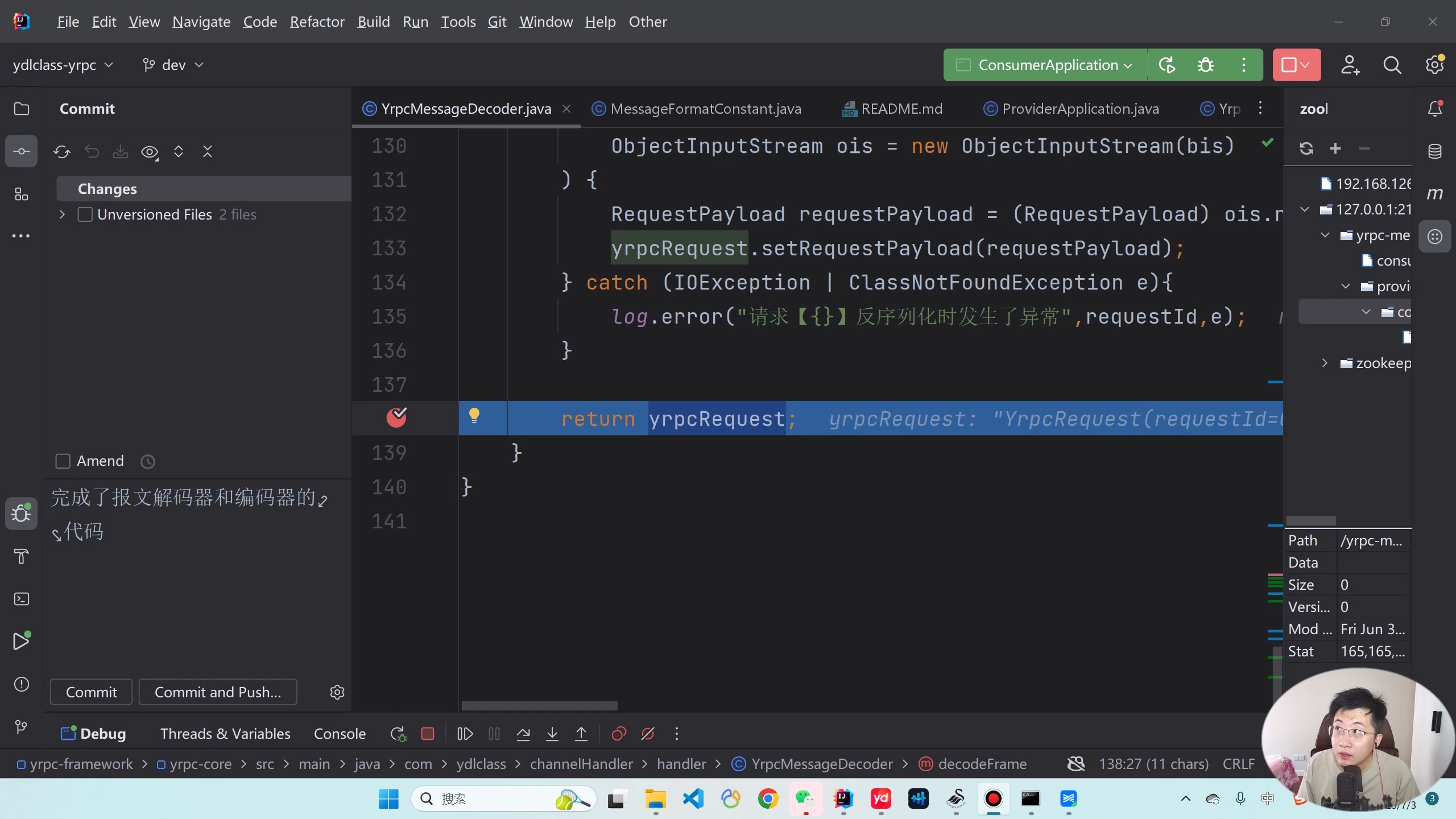Click the Rollback icon in Commit panel
1456x819 pixels.
coord(92,152)
